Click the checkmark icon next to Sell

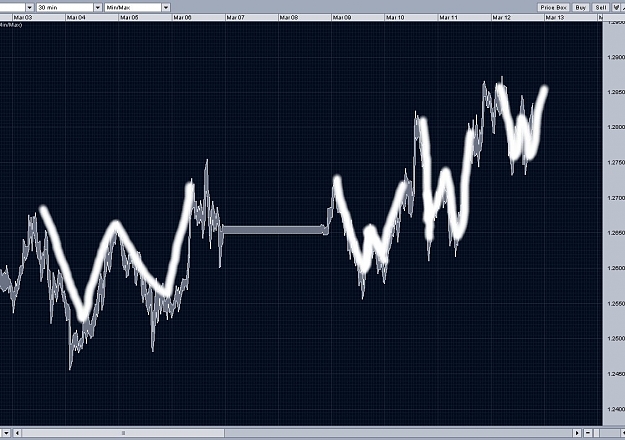[x=616, y=8]
